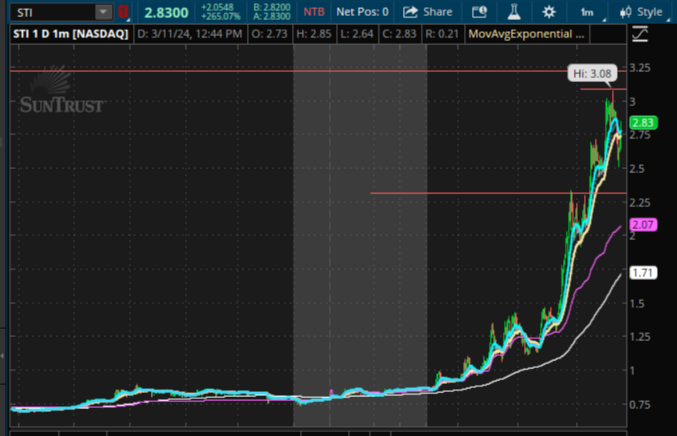
Task: Click the 0.75 price axis label
Action: (639, 405)
